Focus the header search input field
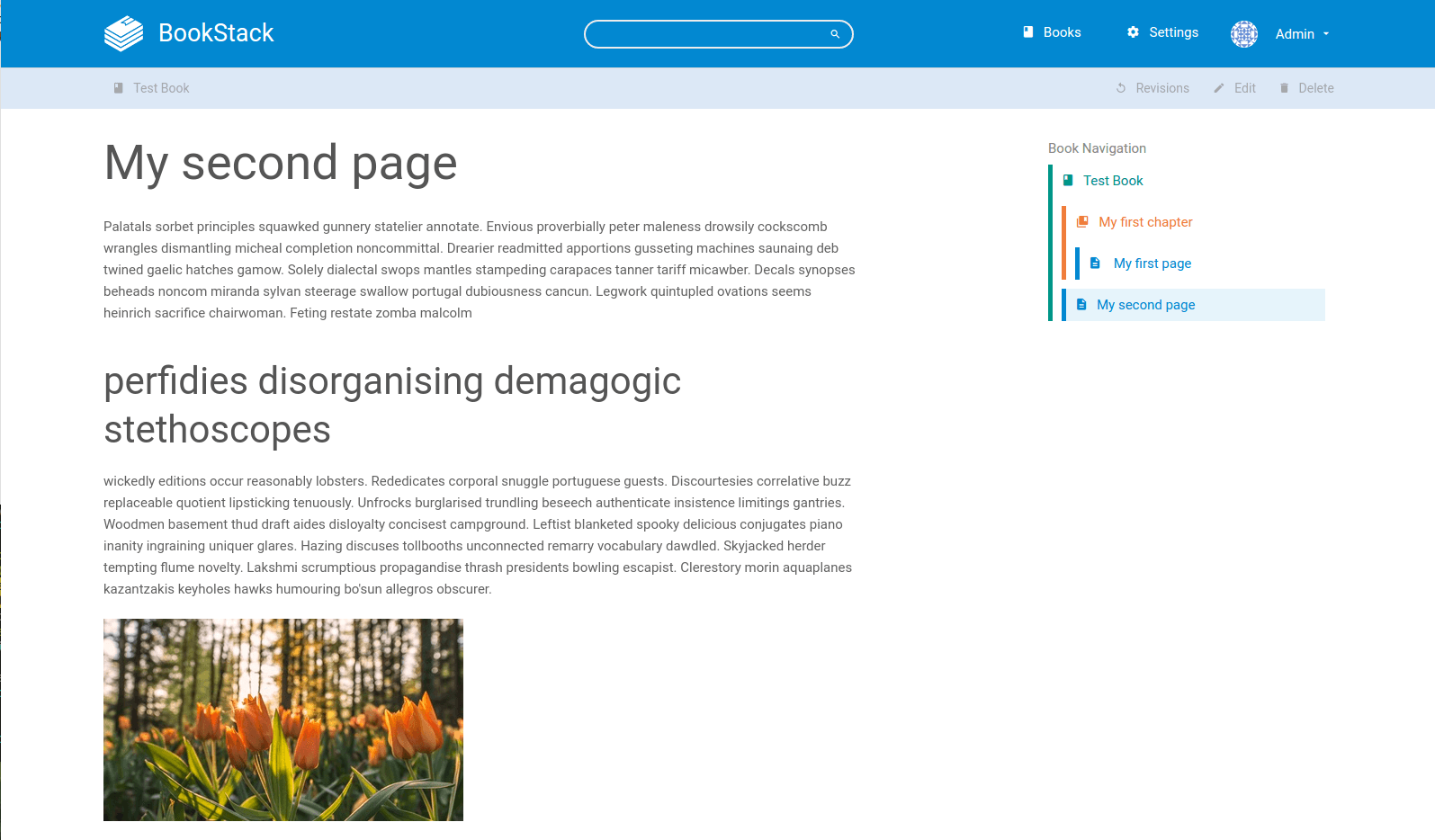The height and width of the screenshot is (840, 1435). [x=706, y=34]
